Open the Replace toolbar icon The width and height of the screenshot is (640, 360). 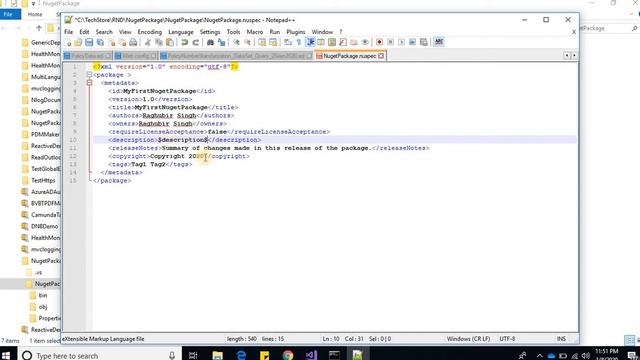[x=221, y=42]
